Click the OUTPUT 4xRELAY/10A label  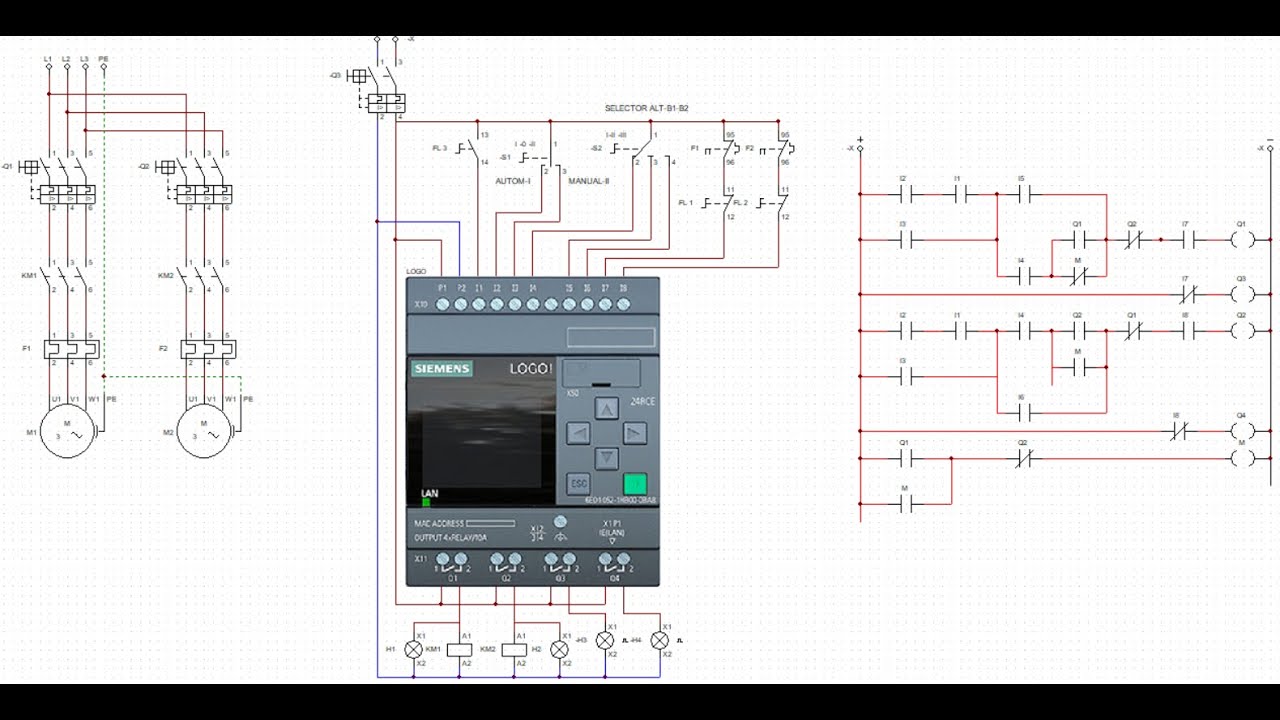(450, 538)
